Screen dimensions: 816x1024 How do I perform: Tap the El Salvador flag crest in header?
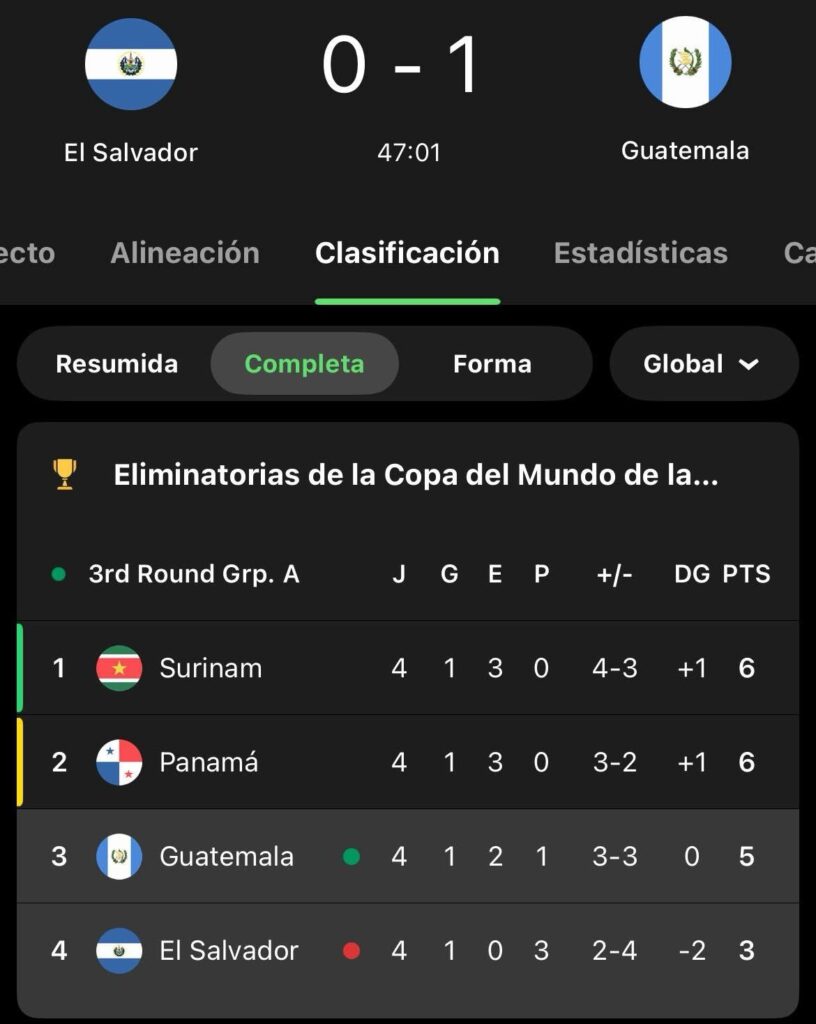(x=131, y=64)
